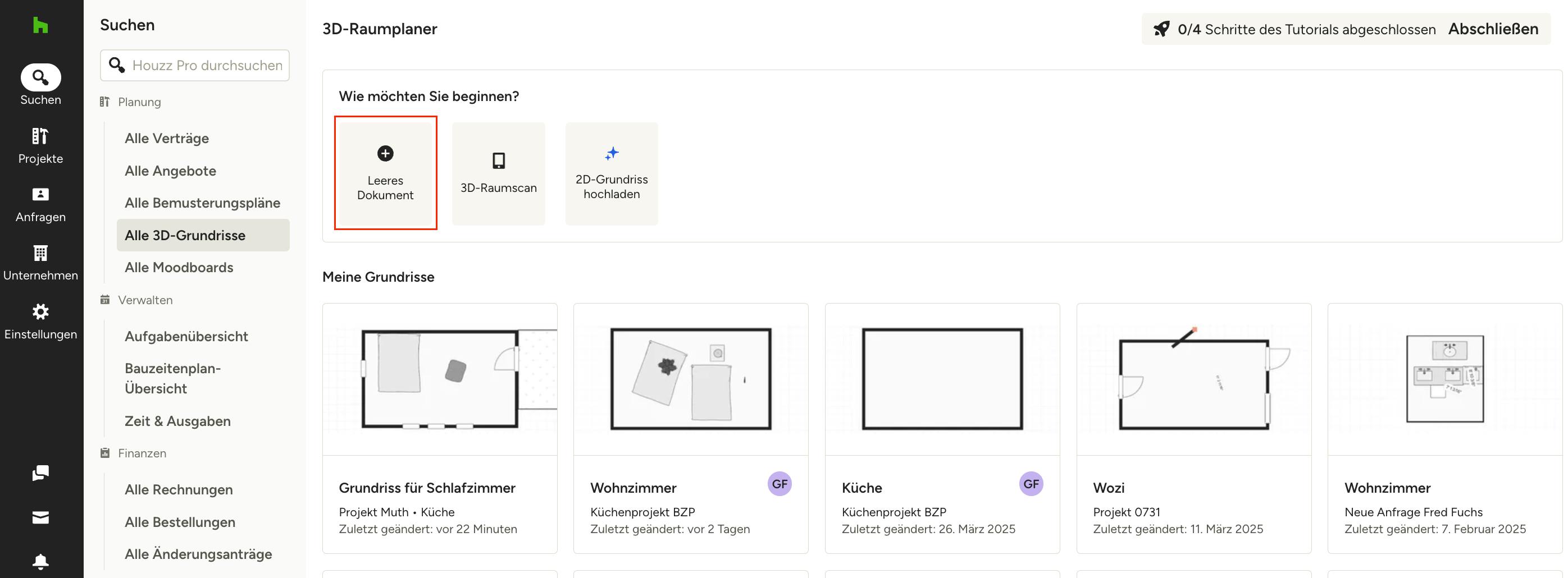This screenshot has height=578, width=1568.
Task: Open Grundriss für Schlafzimmer floor plan thumbnail
Action: (440, 379)
